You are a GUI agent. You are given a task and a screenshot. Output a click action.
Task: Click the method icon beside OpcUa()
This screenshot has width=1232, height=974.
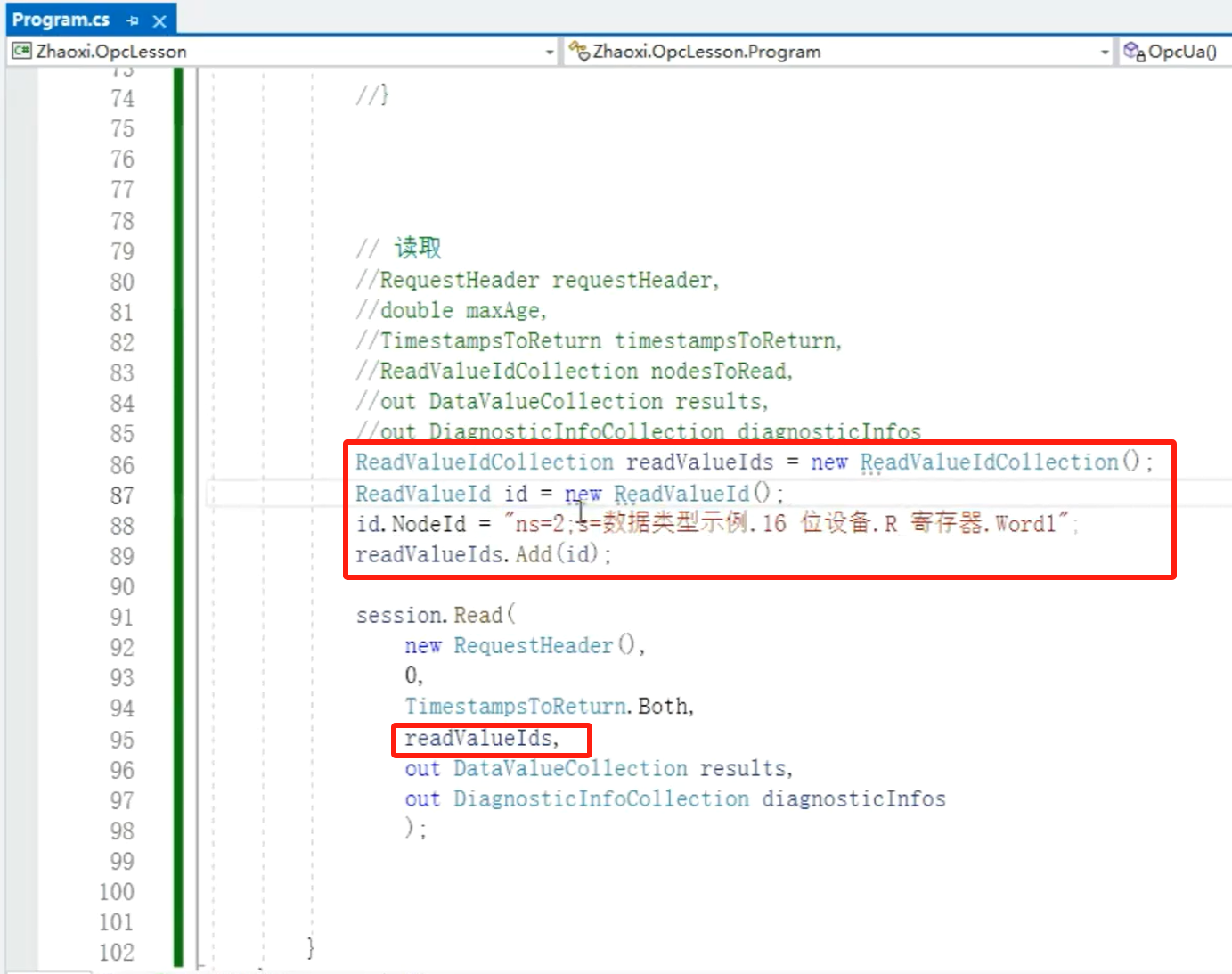(x=1134, y=52)
